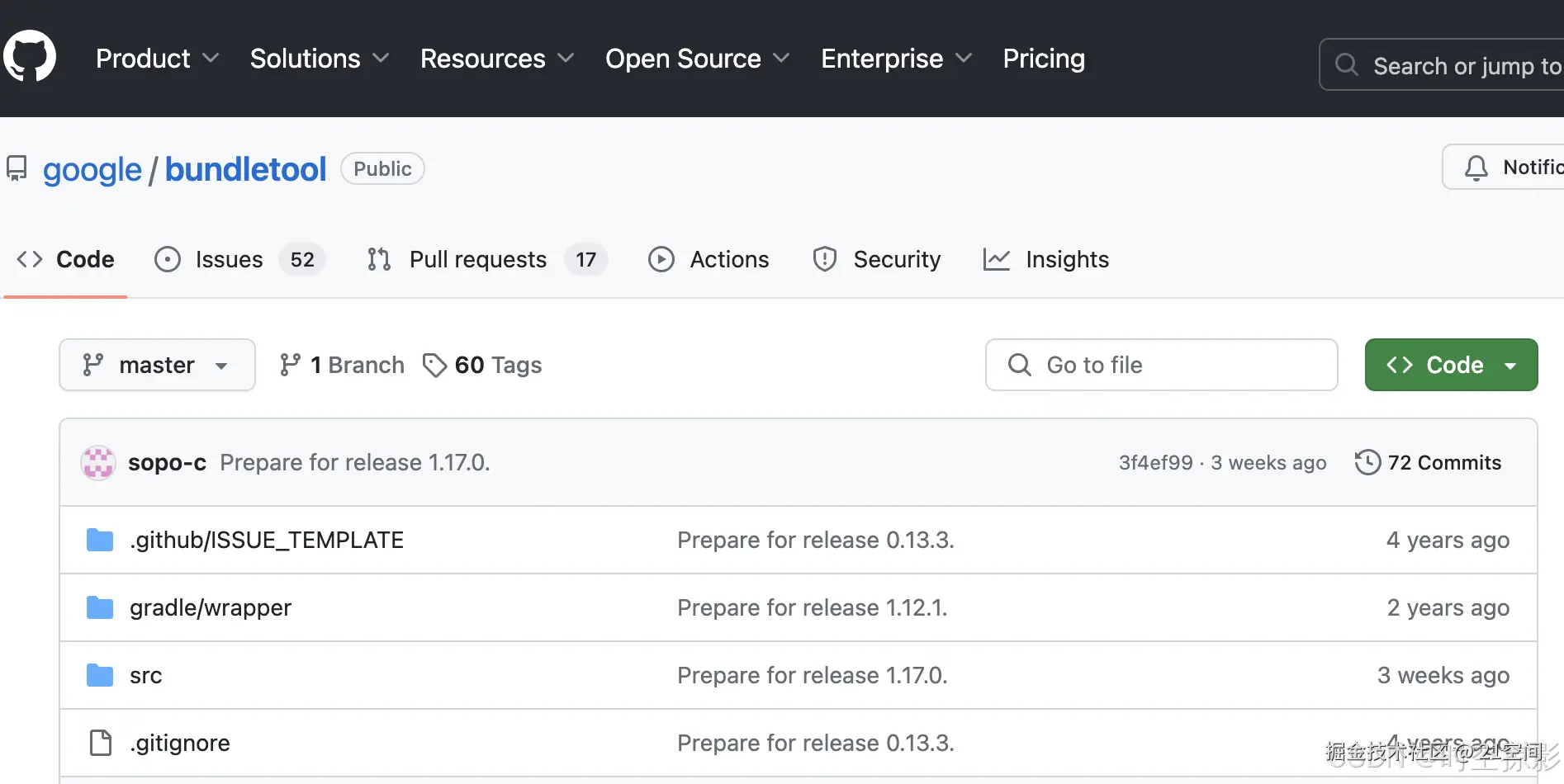
Task: Click the Go to file field
Action: click(1161, 365)
